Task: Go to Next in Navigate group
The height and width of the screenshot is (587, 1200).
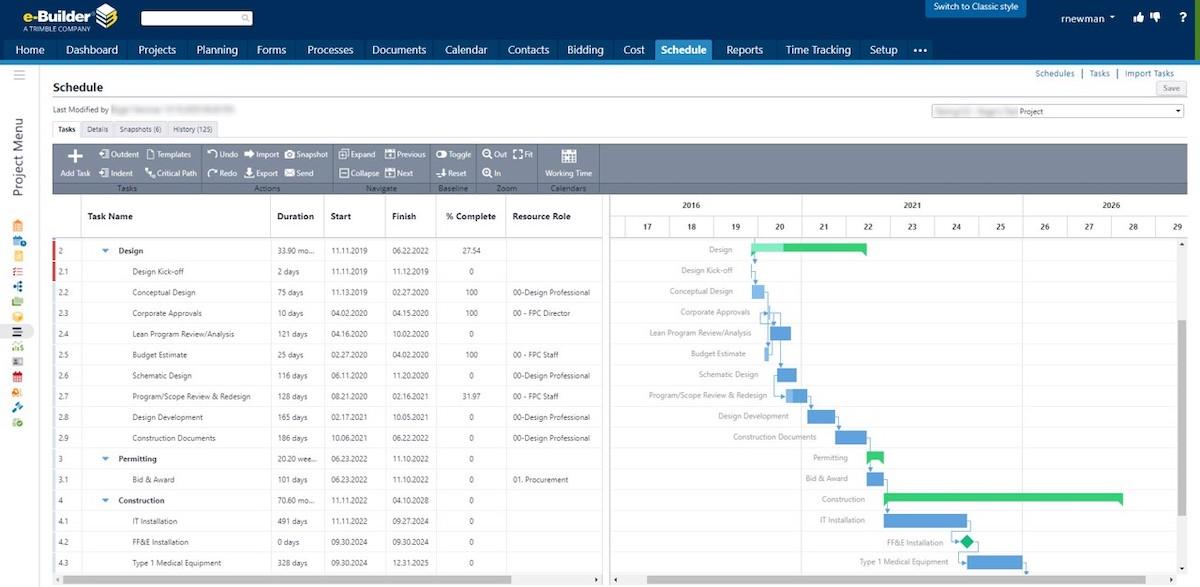Action: 398,173
